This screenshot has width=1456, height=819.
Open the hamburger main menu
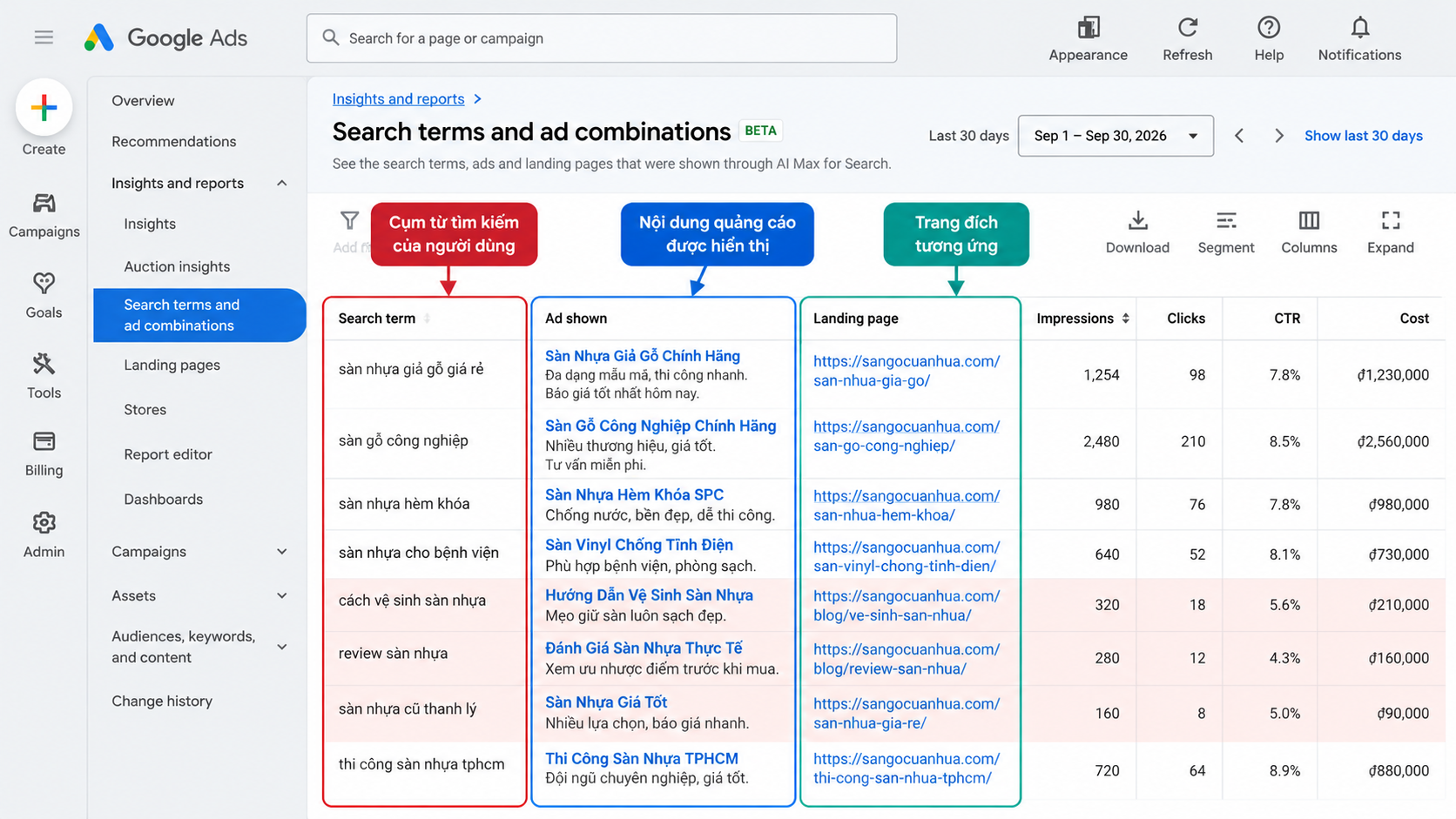pos(44,37)
